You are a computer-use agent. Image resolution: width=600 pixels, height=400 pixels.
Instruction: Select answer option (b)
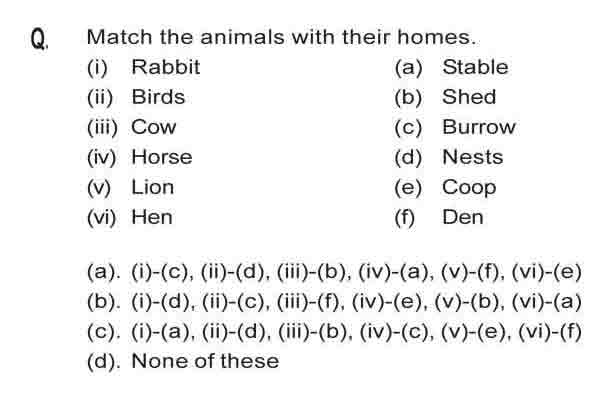pyautogui.click(x=334, y=302)
